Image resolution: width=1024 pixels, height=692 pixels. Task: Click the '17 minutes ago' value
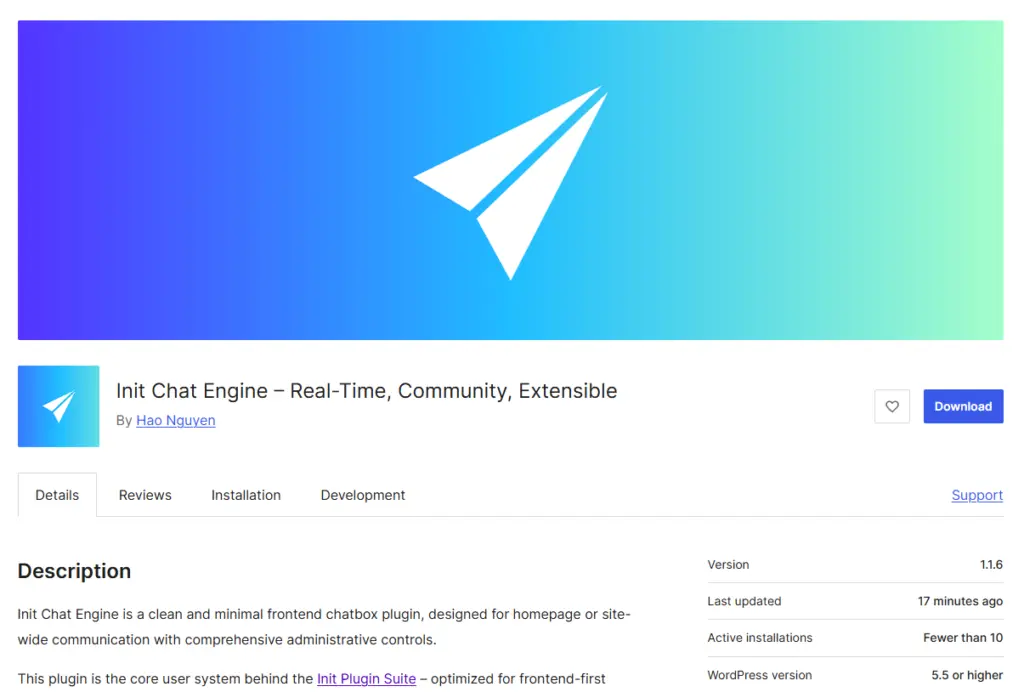(960, 601)
